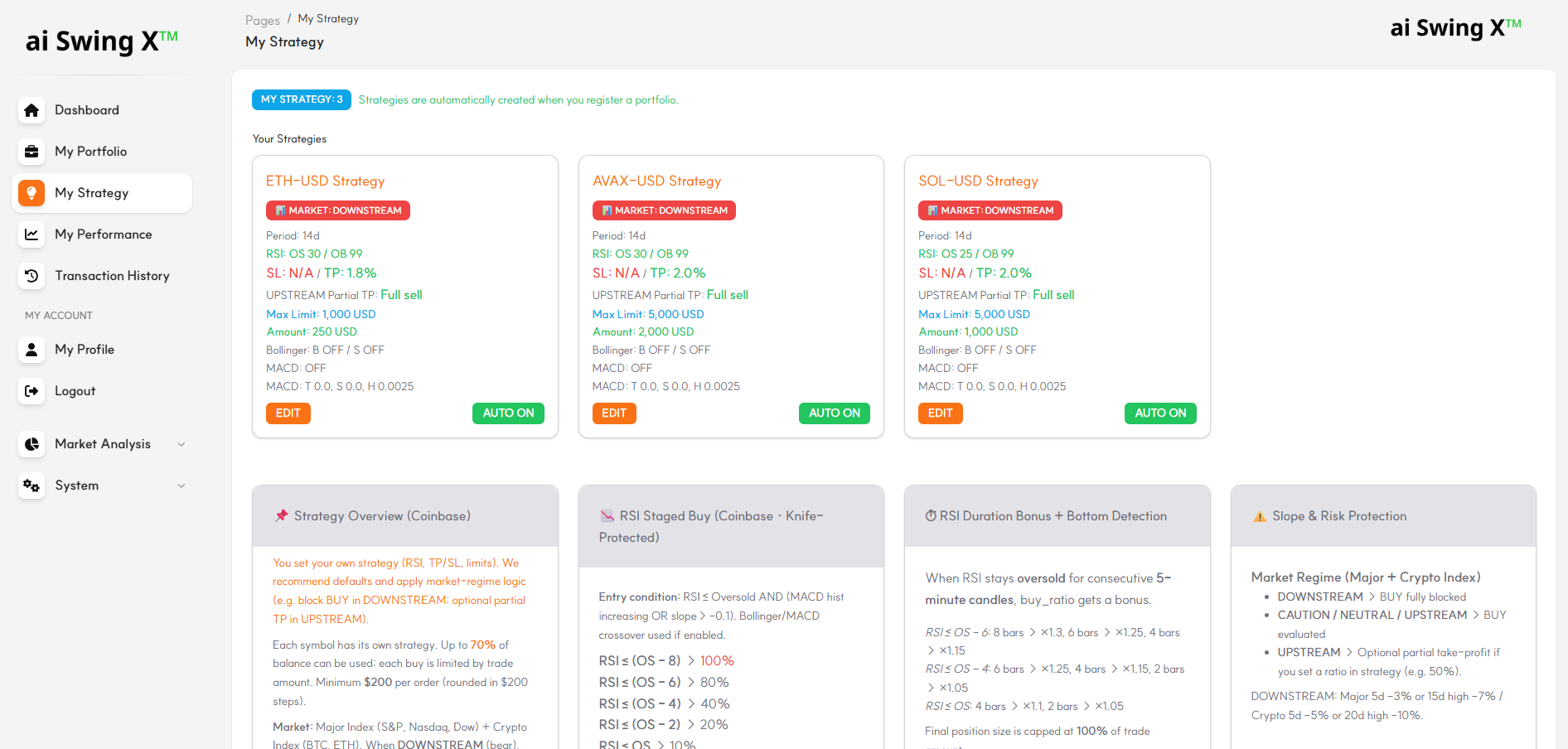Click the System gears icon

[31, 486]
